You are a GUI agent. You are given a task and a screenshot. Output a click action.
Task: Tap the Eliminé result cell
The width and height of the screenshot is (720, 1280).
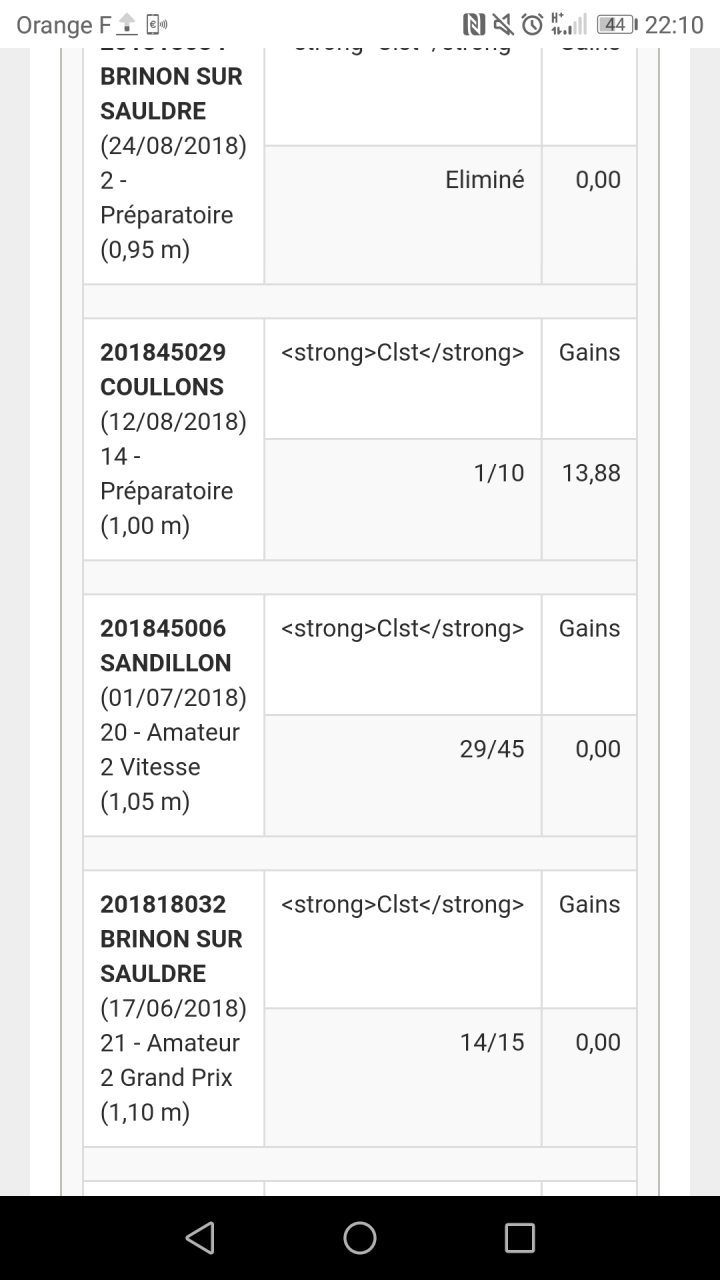click(x=484, y=180)
